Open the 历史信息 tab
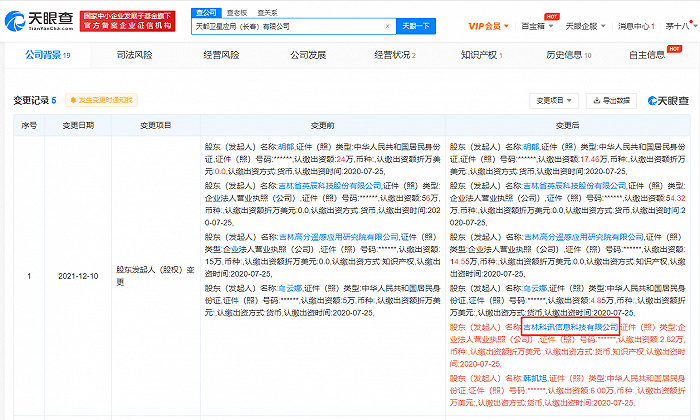The width and height of the screenshot is (700, 420). (568, 55)
